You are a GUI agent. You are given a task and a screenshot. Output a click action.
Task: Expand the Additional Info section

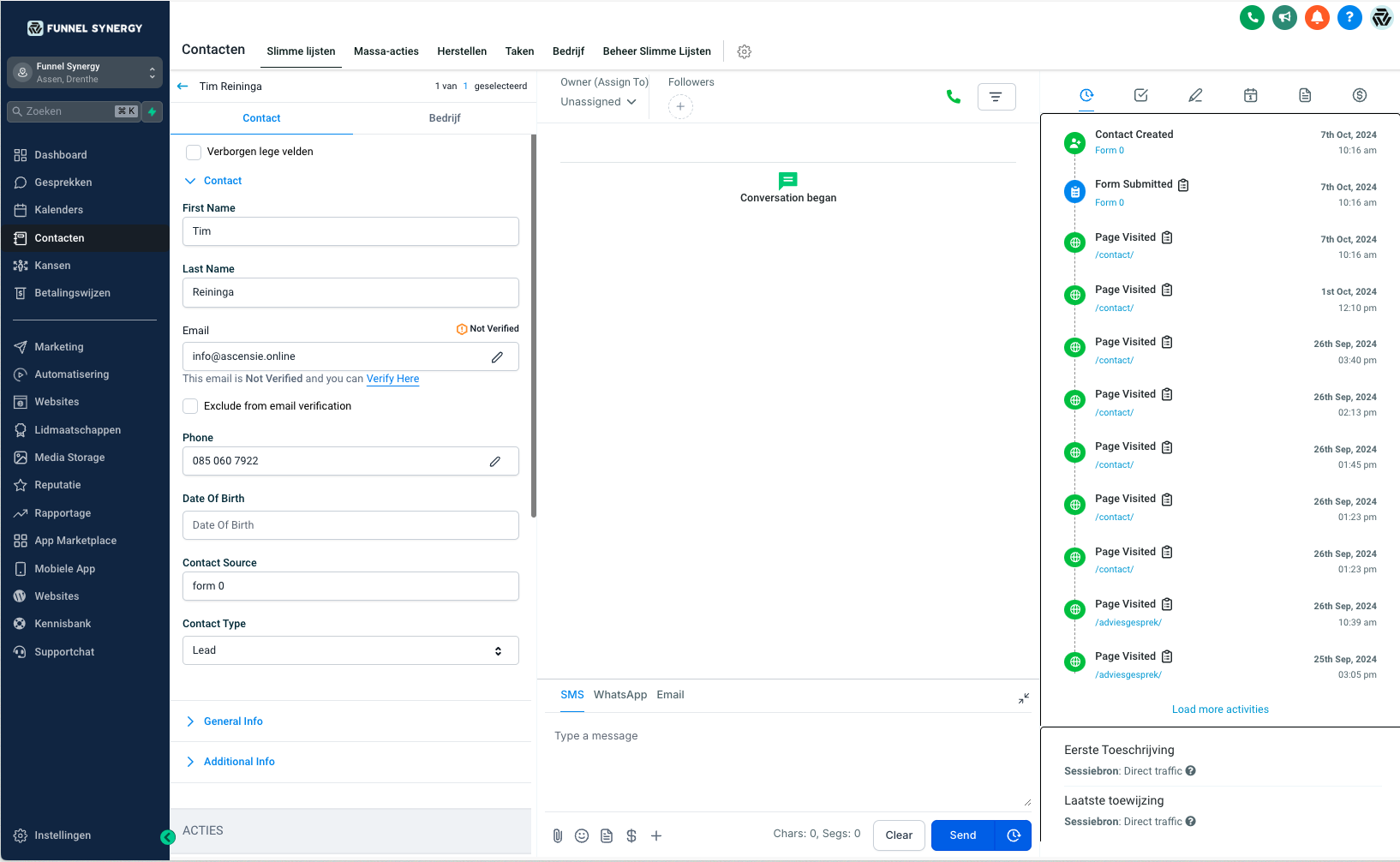(x=239, y=762)
